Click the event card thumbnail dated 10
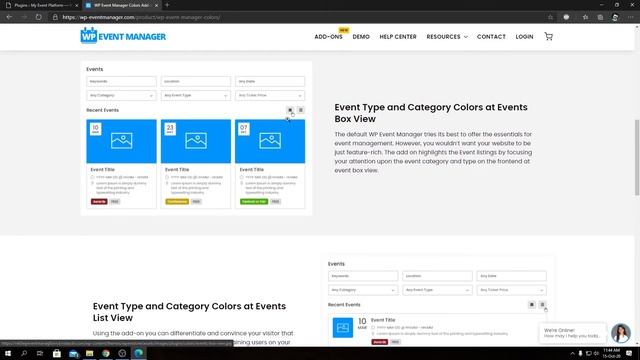The image size is (640, 360). (121, 141)
